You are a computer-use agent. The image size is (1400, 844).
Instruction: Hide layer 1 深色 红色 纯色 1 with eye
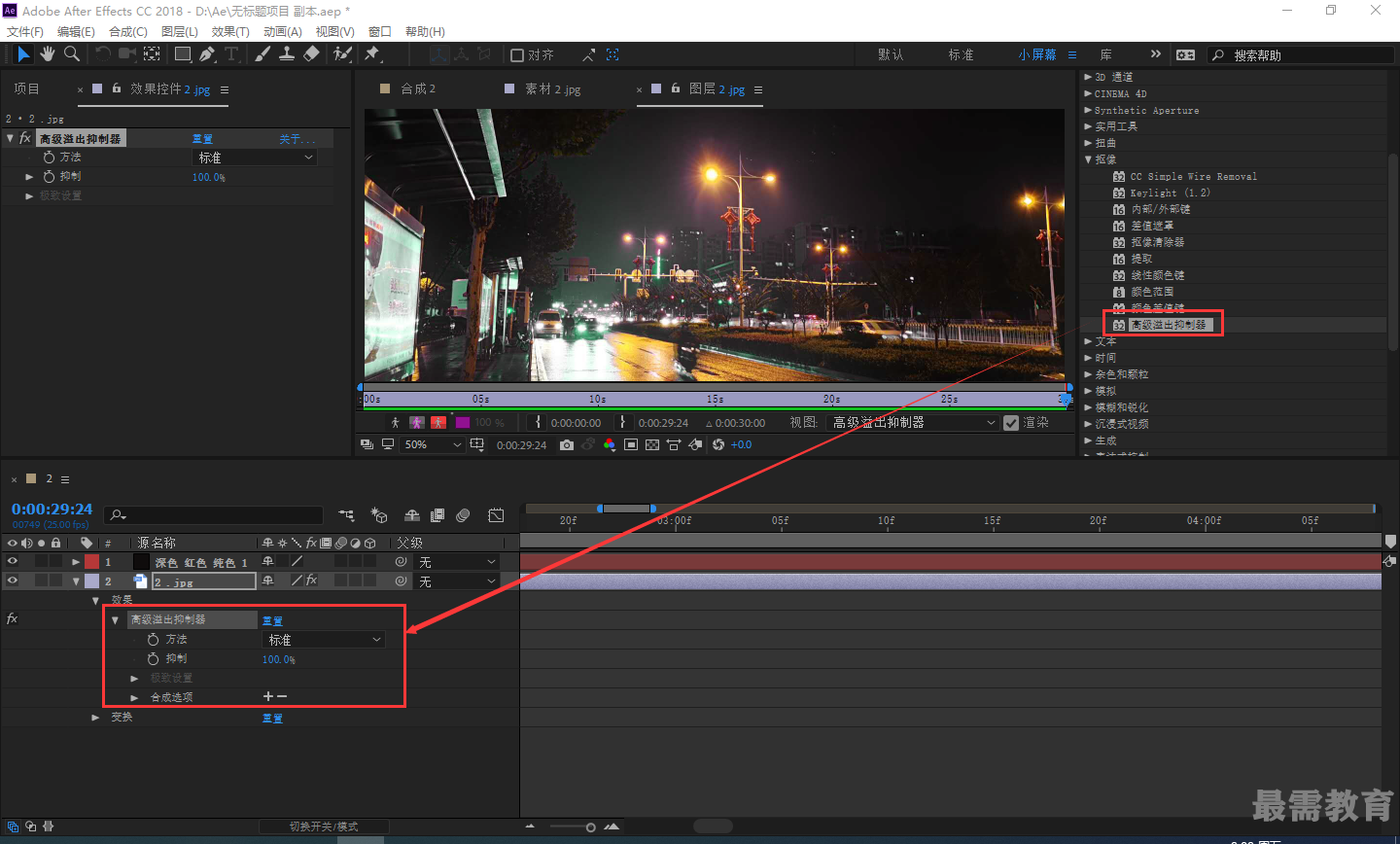tap(13, 561)
